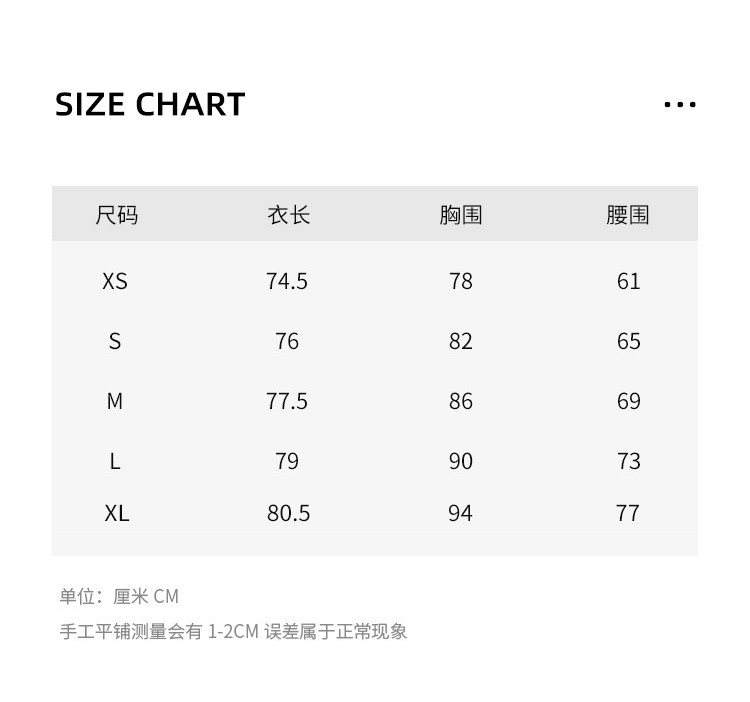Select the 胸围 column header
The height and width of the screenshot is (702, 750).
[460, 214]
